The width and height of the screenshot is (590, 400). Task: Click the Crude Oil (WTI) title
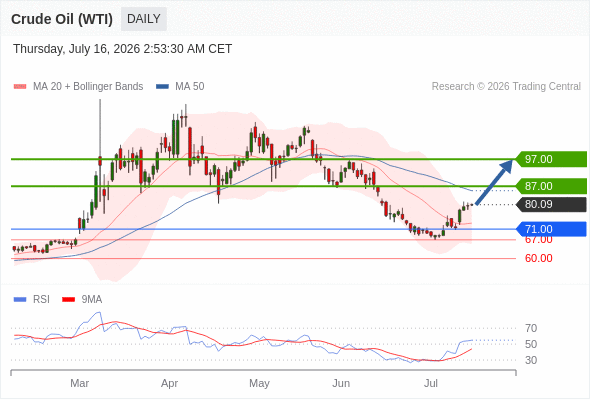coord(62,19)
